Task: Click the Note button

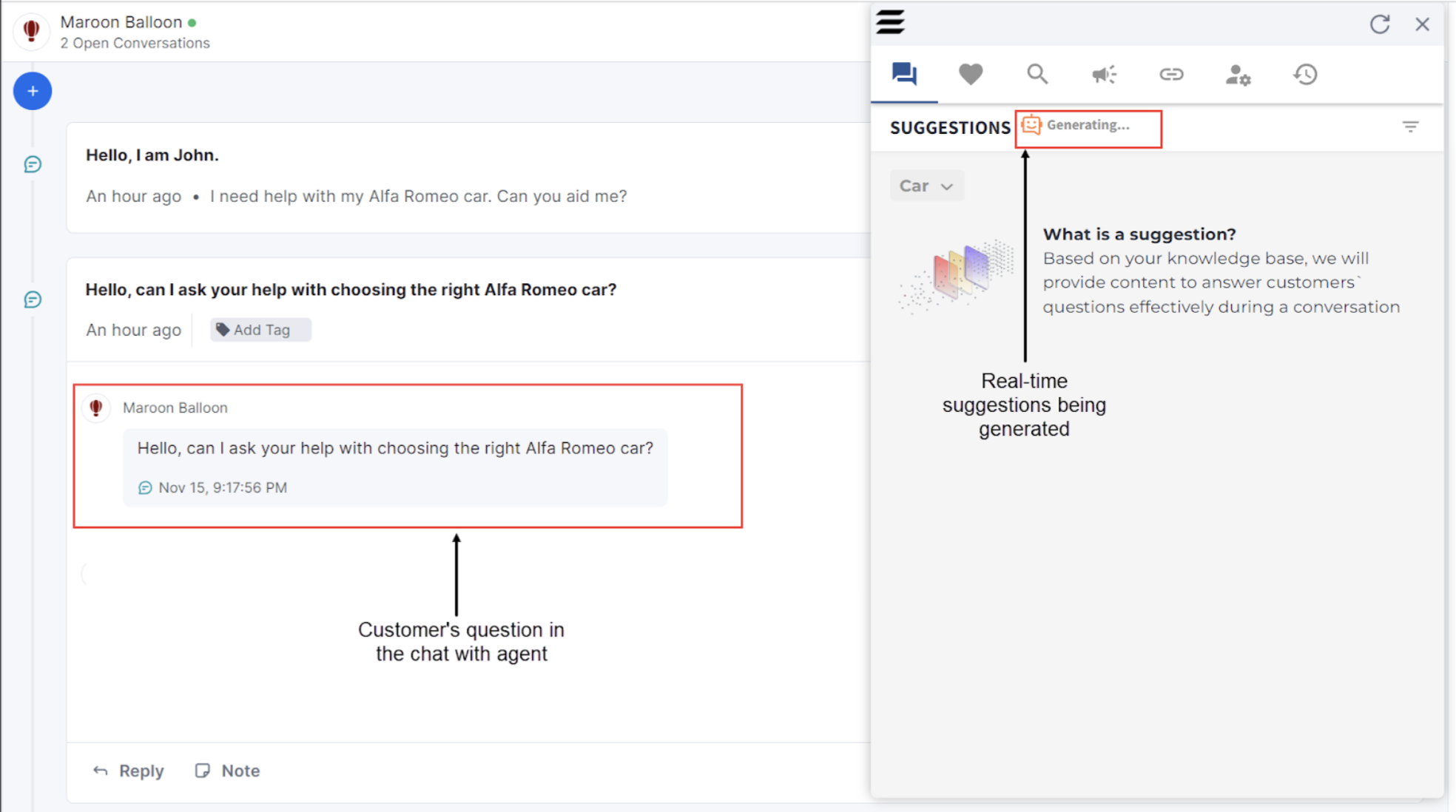Action: [x=227, y=771]
